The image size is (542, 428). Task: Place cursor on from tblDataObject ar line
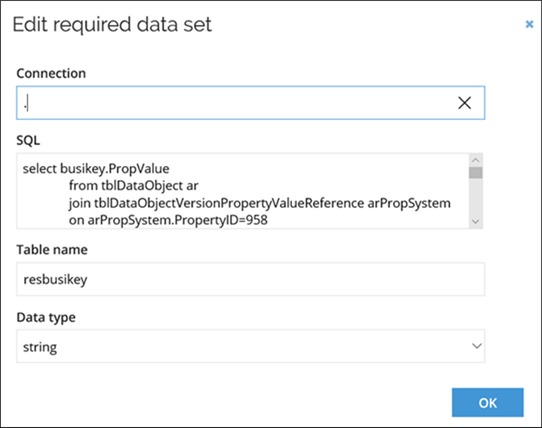pyautogui.click(x=133, y=186)
